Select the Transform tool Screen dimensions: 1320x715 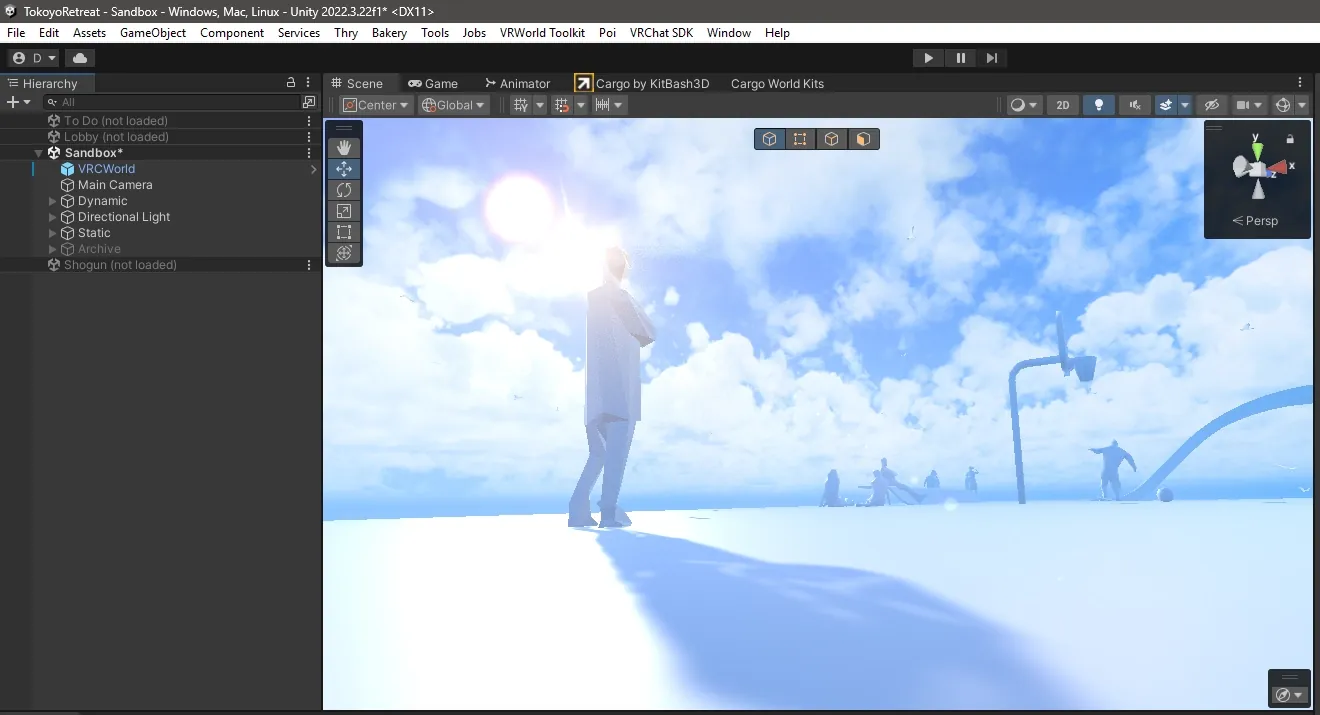tap(344, 253)
